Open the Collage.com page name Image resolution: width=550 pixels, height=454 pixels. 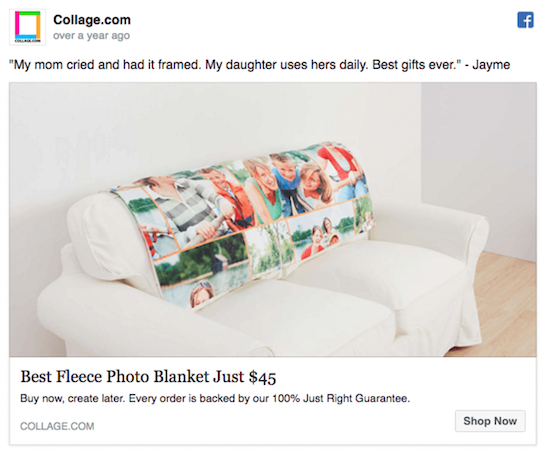[x=92, y=20]
